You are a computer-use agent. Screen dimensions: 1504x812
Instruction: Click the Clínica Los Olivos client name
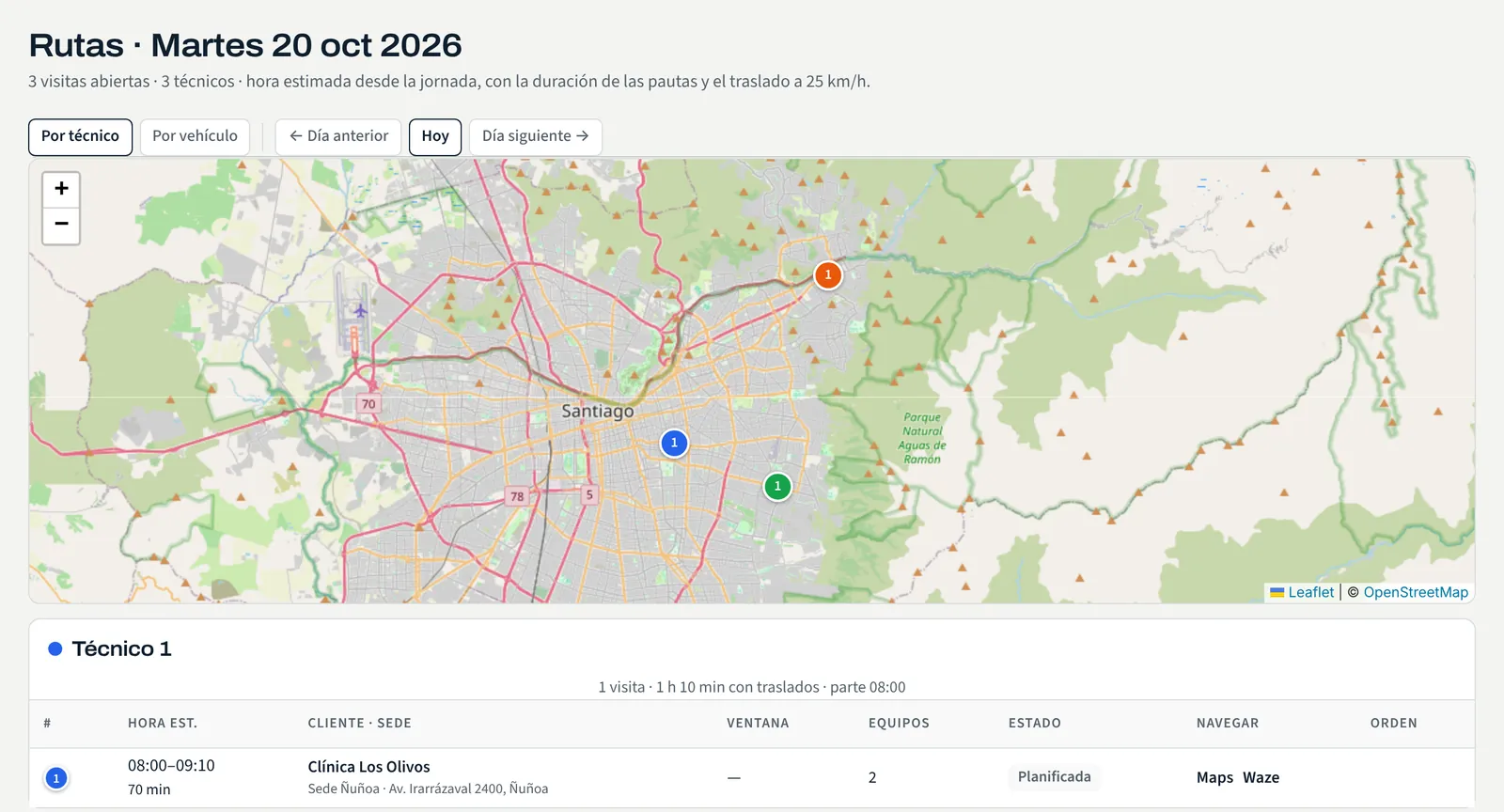368,767
